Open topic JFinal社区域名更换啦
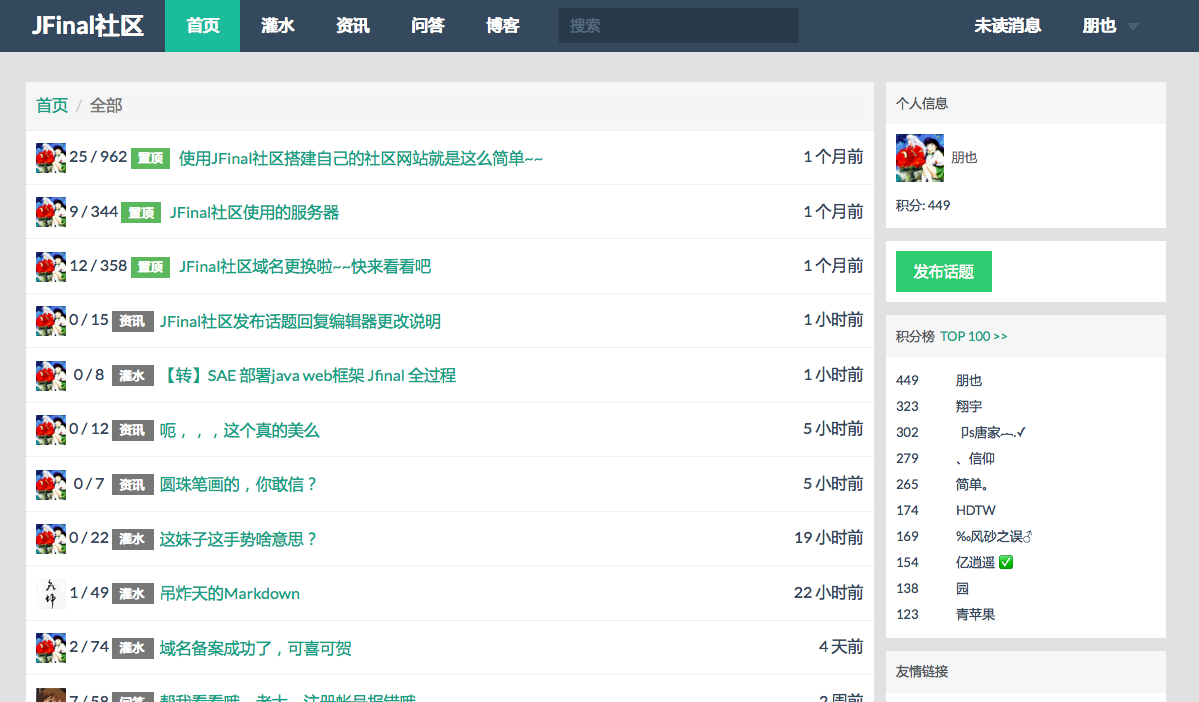Viewport: 1199px width, 702px height. coord(304,266)
